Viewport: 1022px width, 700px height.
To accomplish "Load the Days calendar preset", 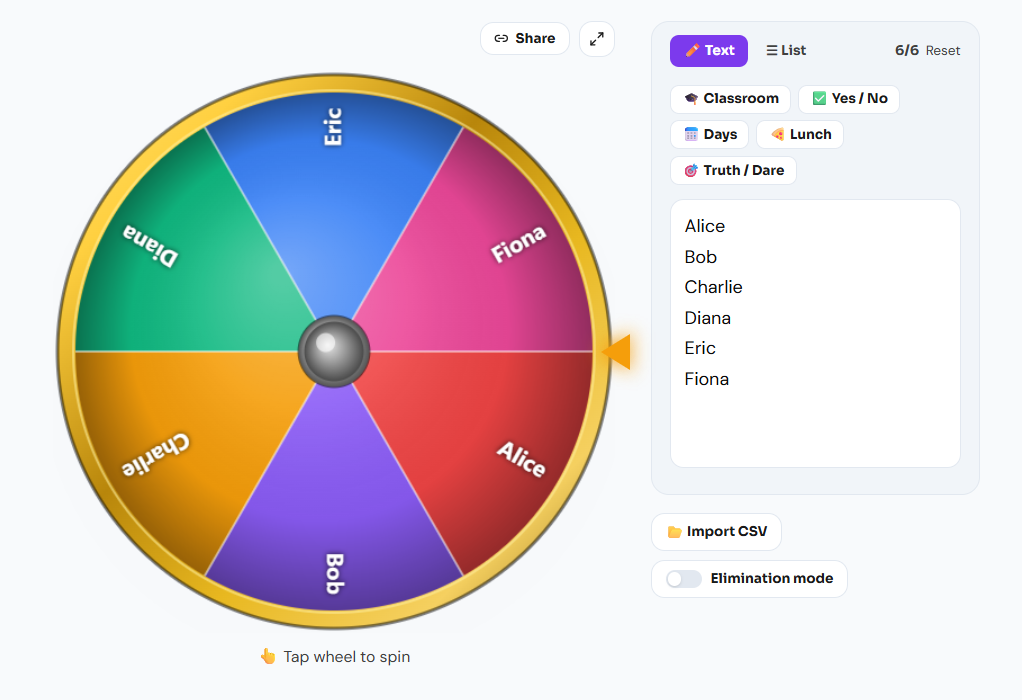I will (710, 135).
